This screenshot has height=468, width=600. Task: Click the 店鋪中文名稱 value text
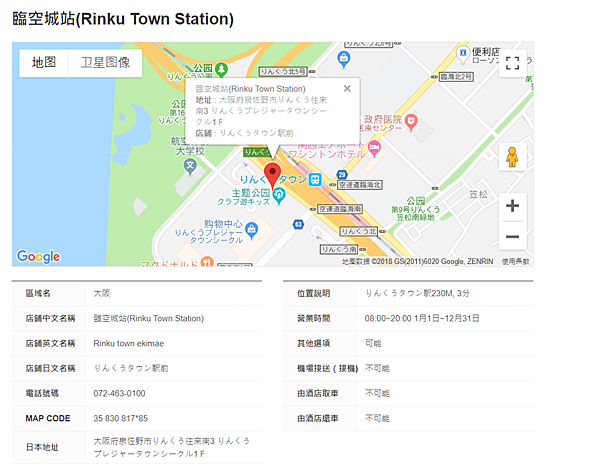pyautogui.click(x=148, y=318)
